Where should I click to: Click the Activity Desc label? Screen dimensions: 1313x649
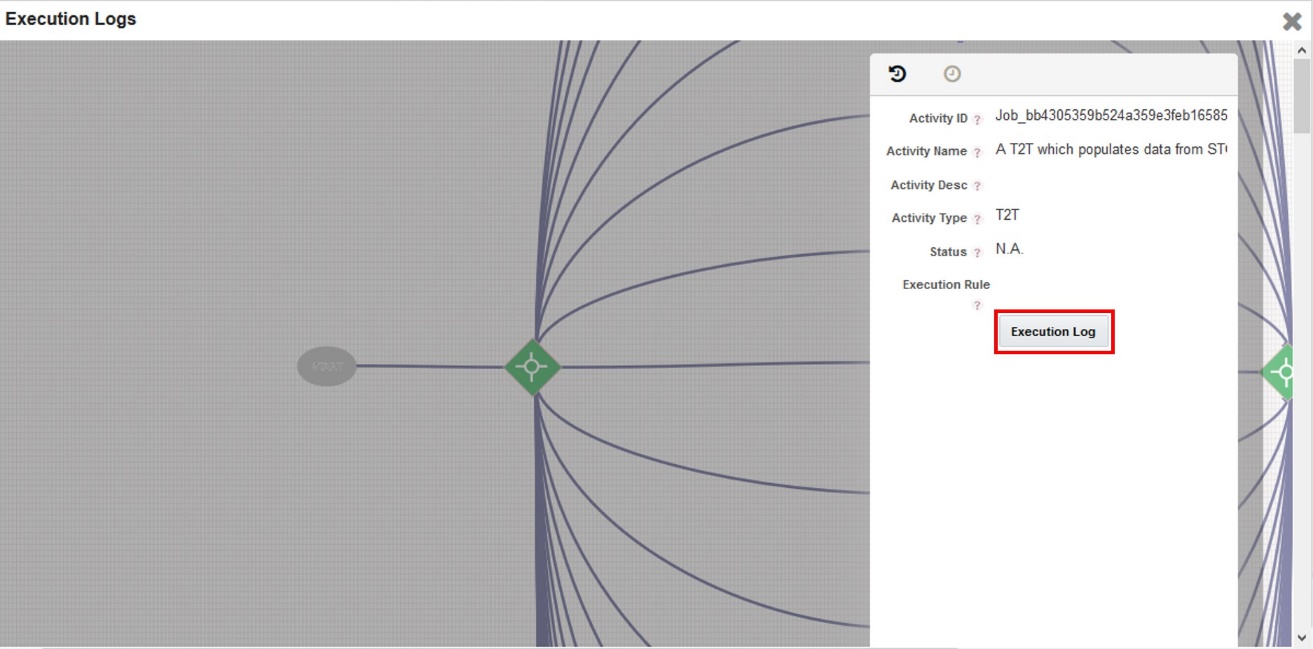click(928, 185)
